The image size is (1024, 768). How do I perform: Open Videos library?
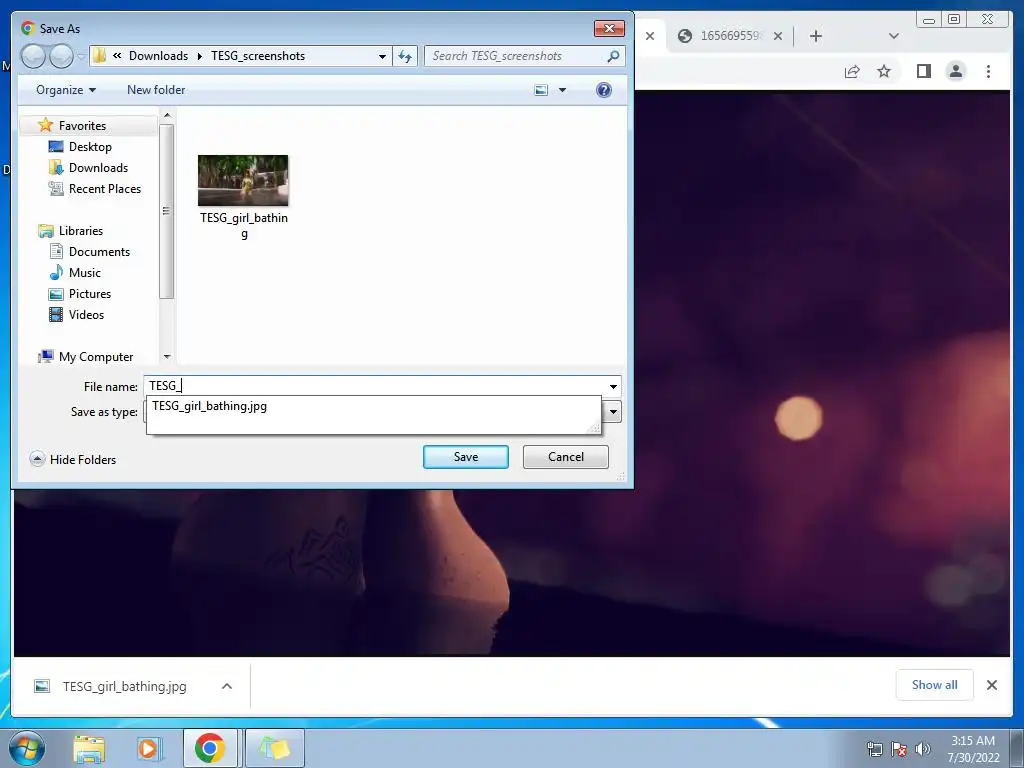tap(86, 315)
